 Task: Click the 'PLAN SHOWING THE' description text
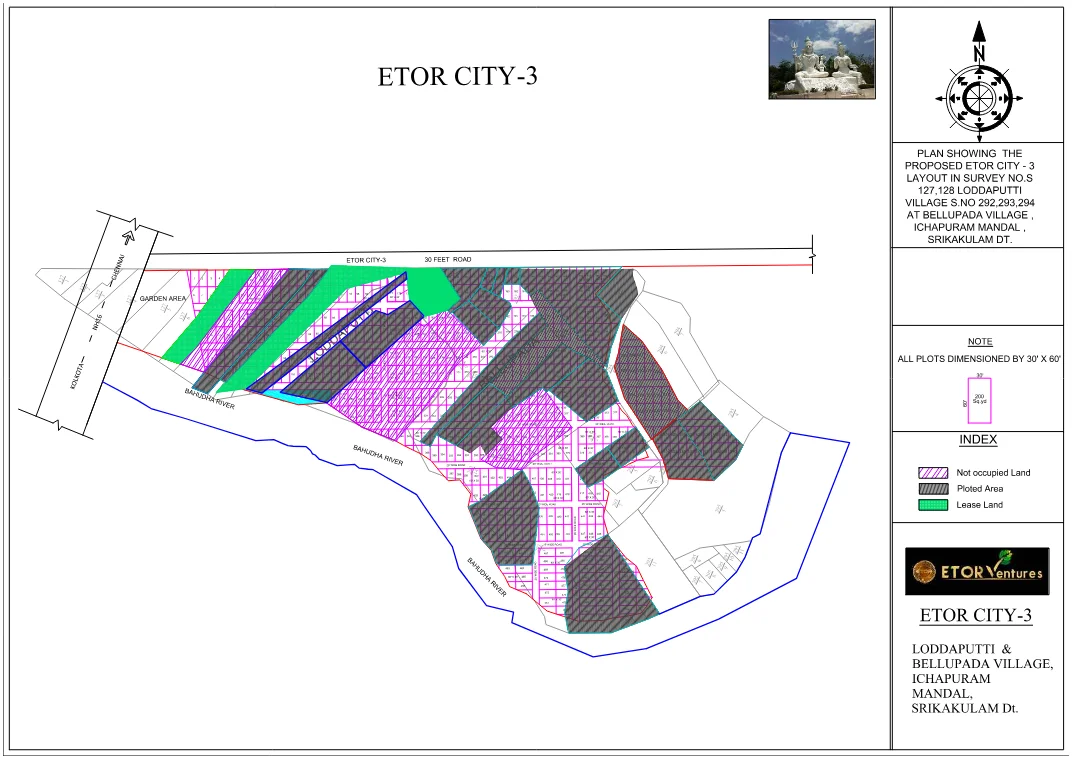969,154
